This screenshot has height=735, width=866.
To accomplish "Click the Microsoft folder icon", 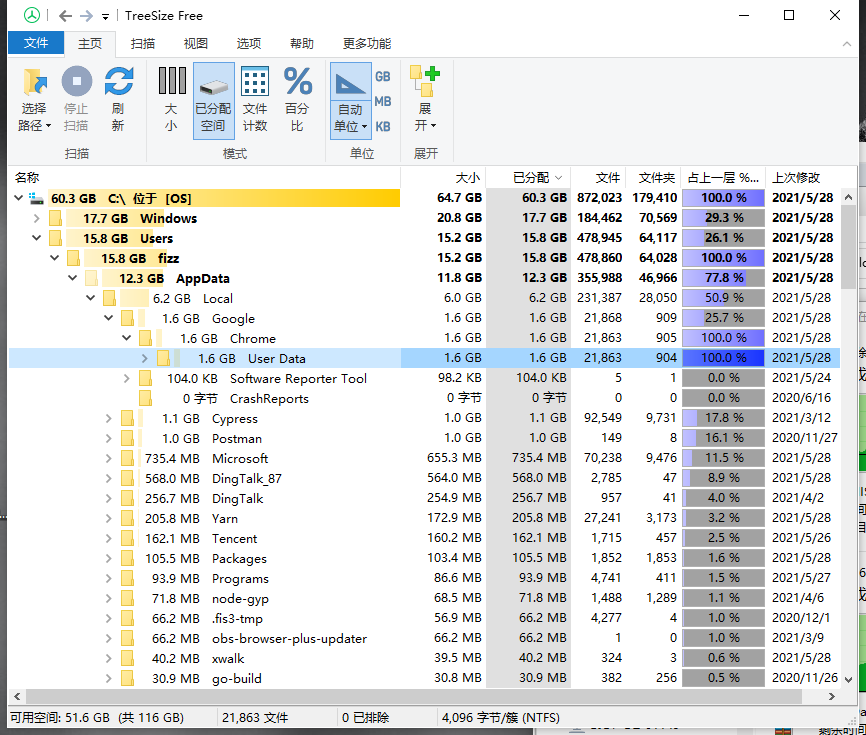I will (x=127, y=458).
